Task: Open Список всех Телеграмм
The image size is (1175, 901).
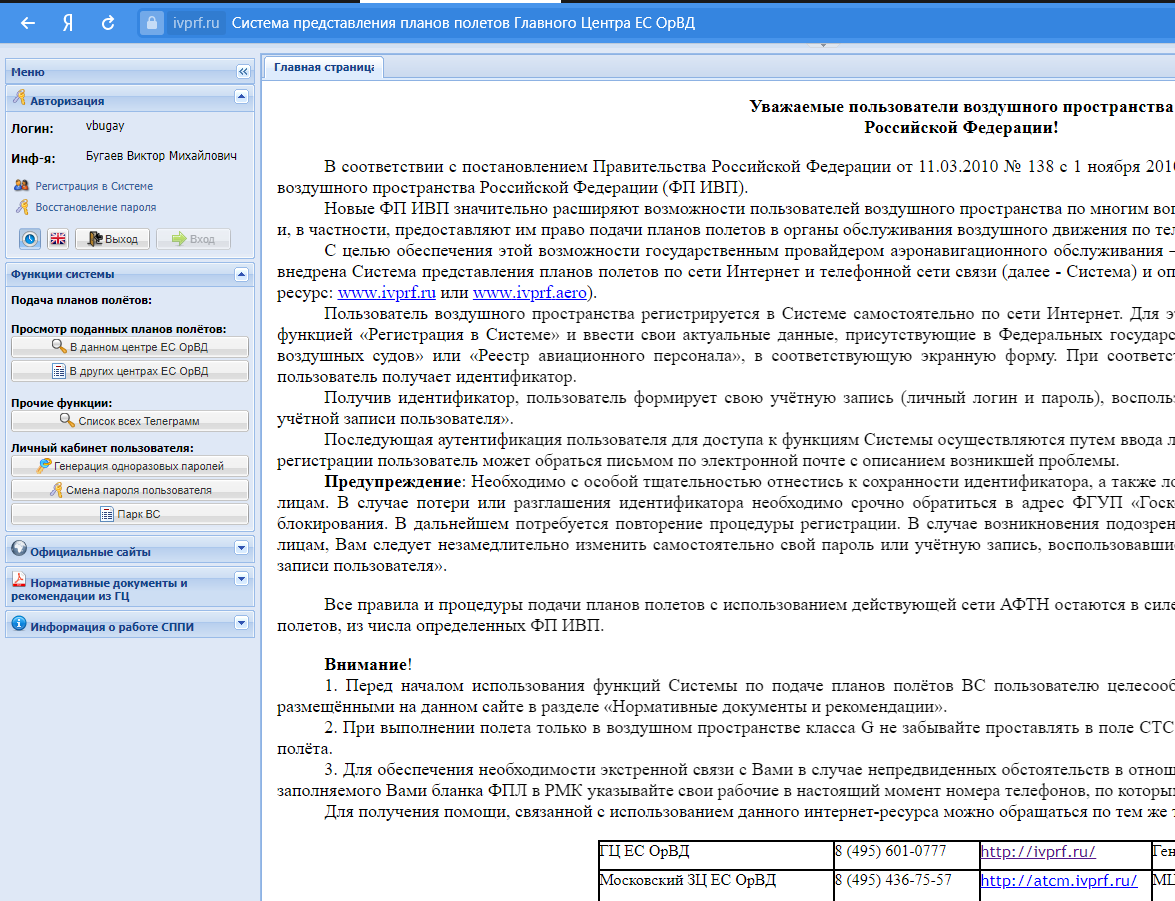Action: (130, 422)
